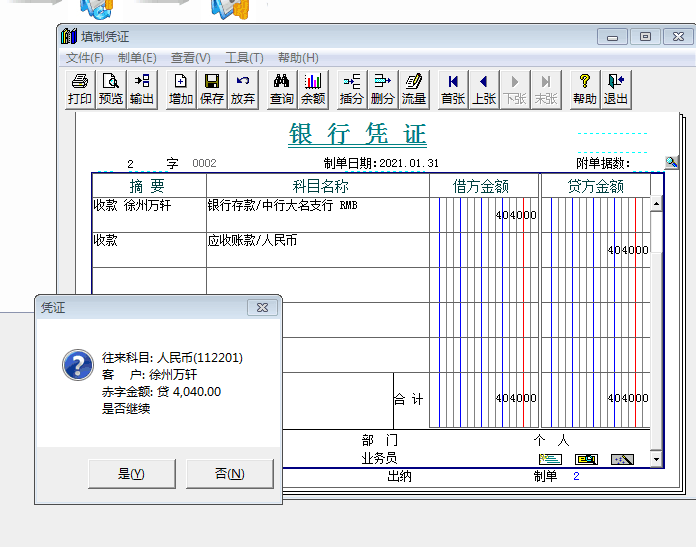The width and height of the screenshot is (696, 547).
Task: Click voucher table scrollbar down arrow
Action: (656, 460)
